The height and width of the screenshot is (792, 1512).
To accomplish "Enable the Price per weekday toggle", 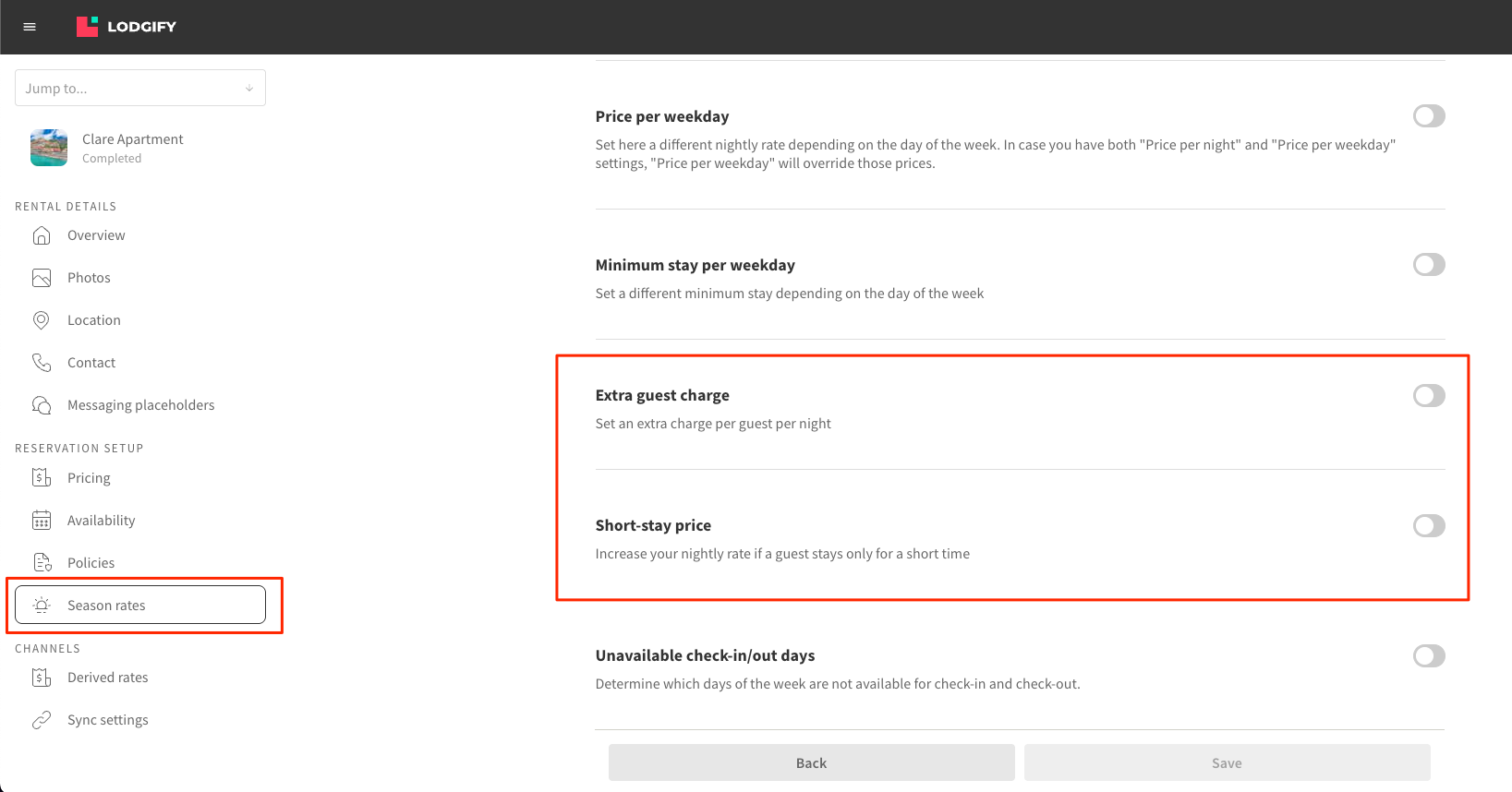I will 1428,116.
